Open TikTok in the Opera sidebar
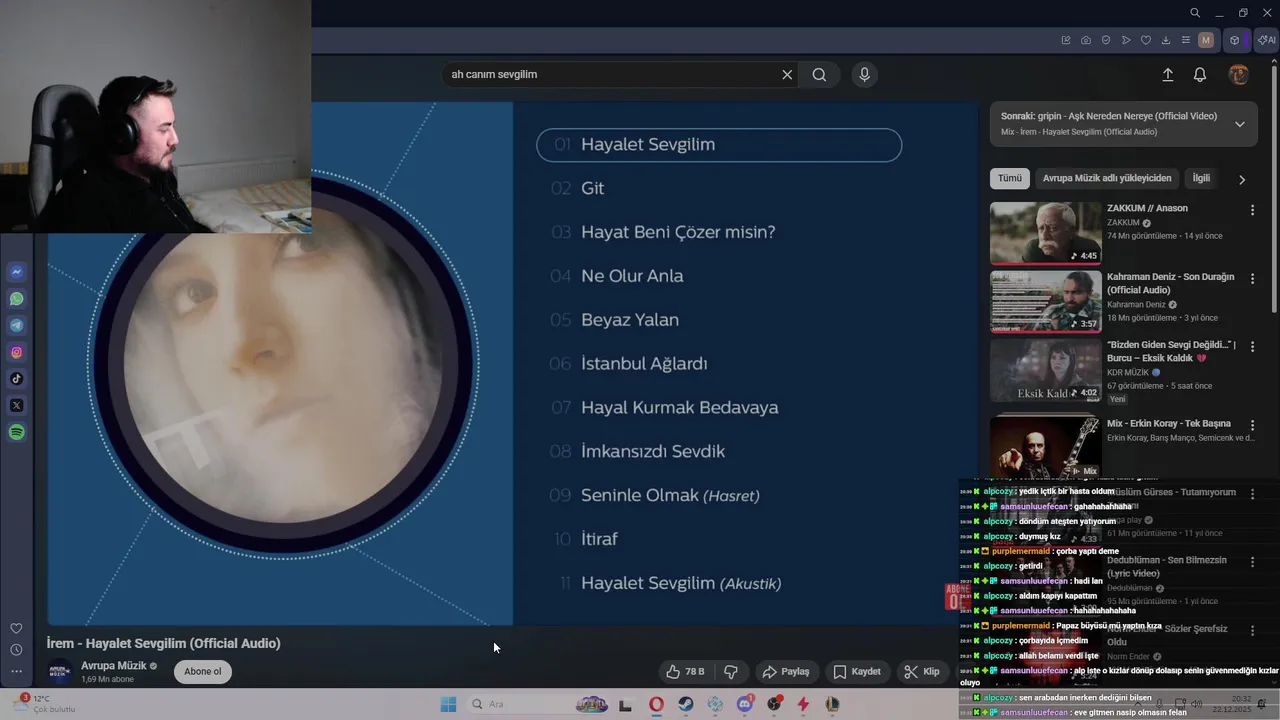The image size is (1280, 720). point(17,379)
